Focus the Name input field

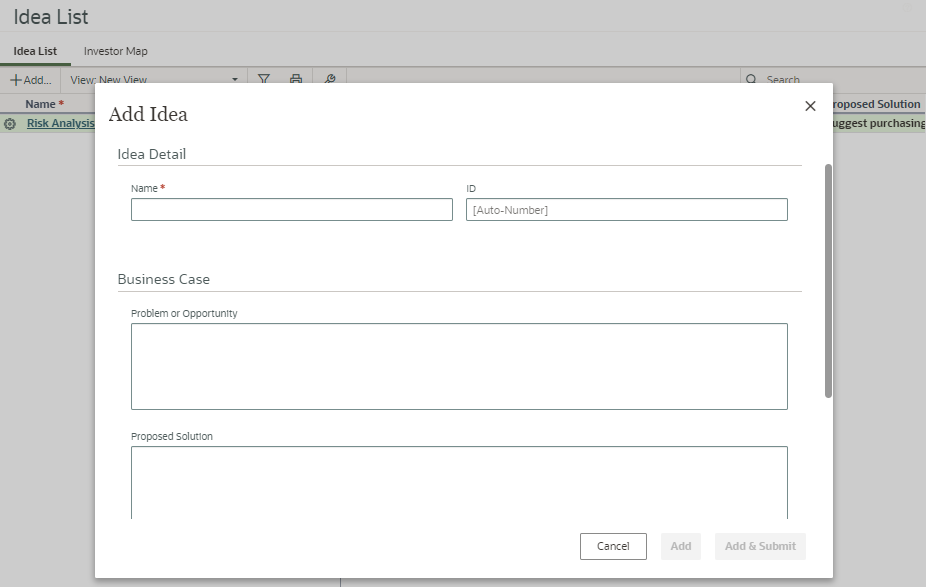point(291,209)
